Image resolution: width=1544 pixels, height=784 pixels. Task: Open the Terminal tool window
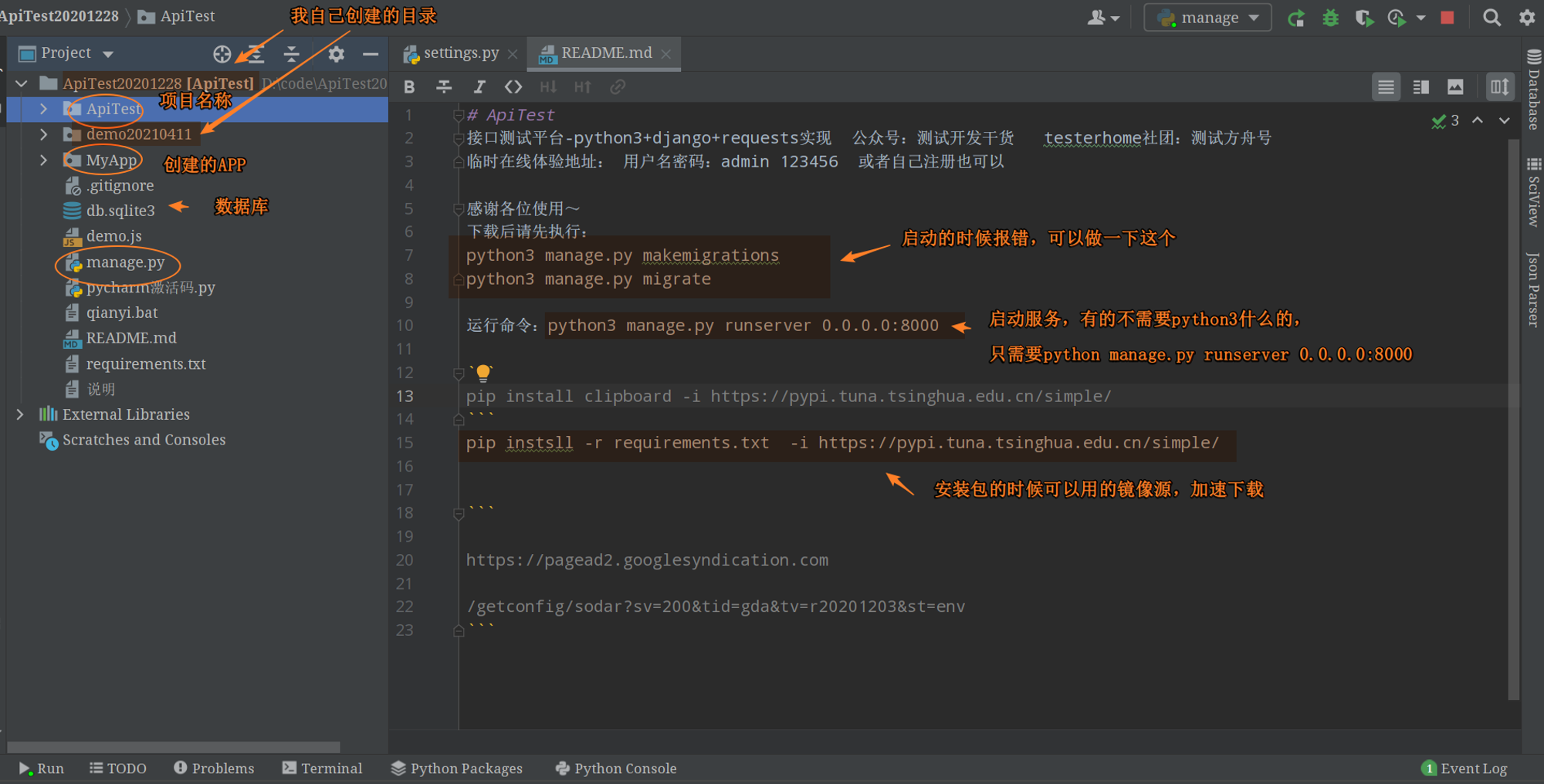322,769
